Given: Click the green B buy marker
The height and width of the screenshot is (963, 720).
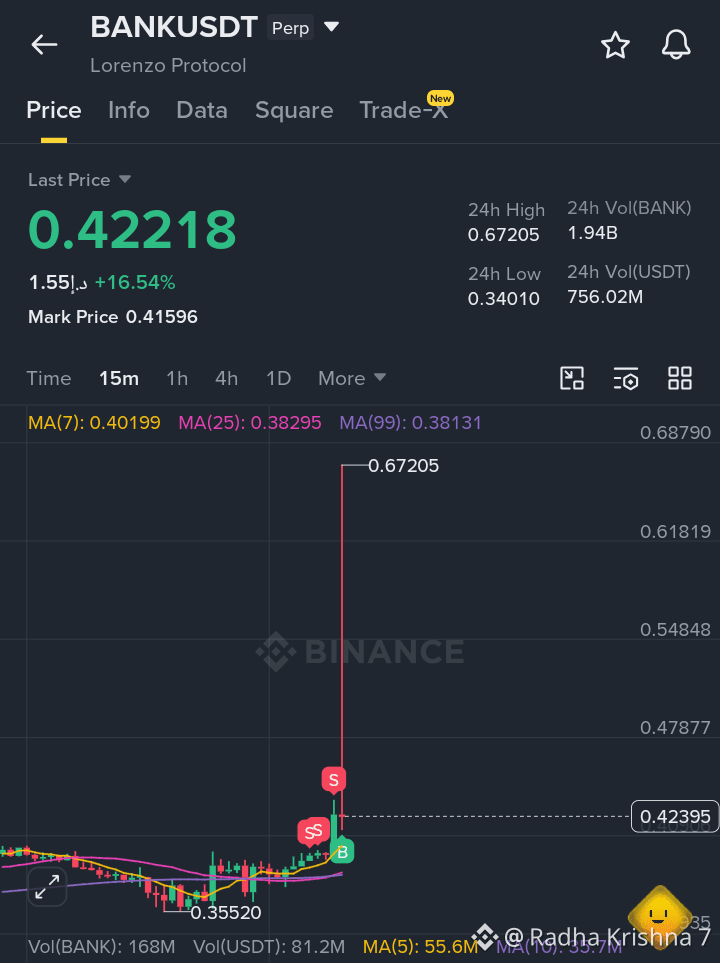Looking at the screenshot, I should [x=342, y=851].
